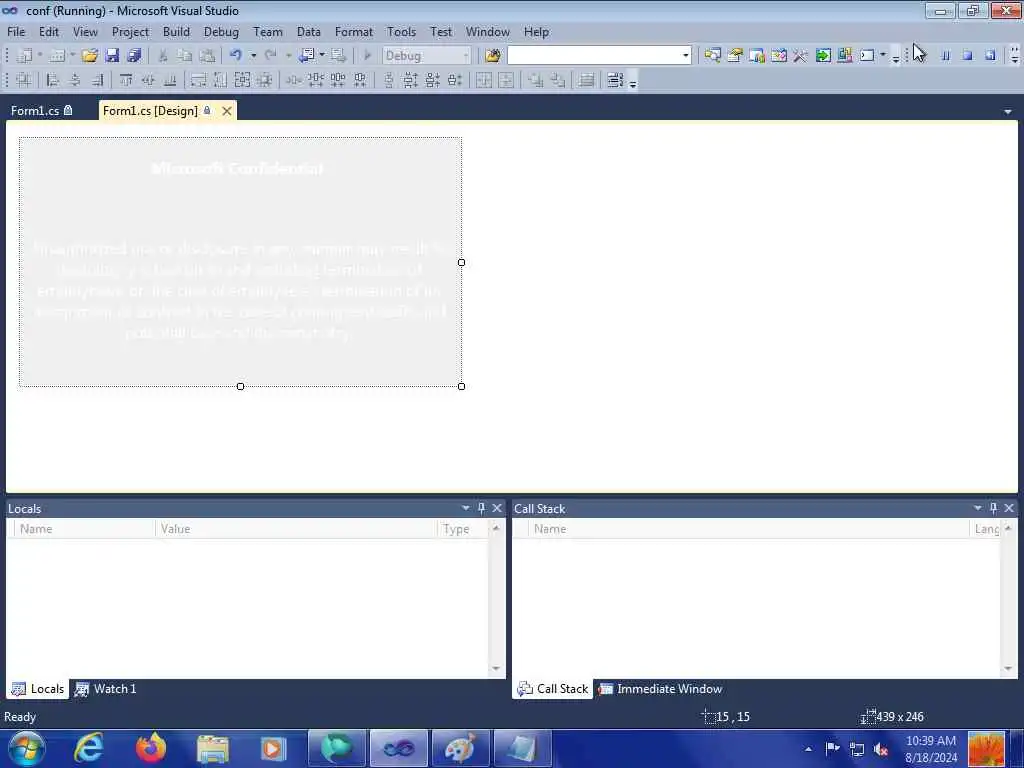
Task: Open the Undo history dropdown arrow
Action: coord(253,56)
